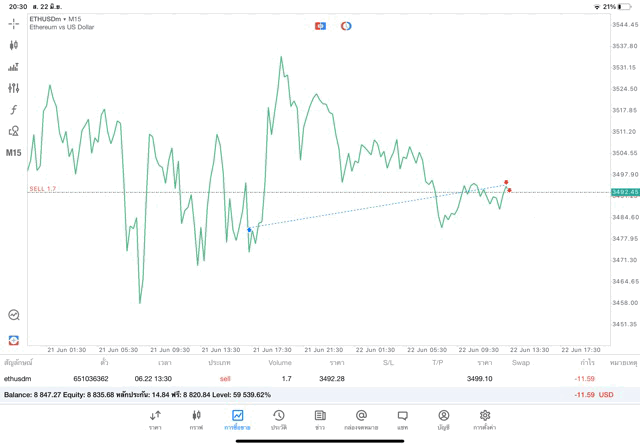
Task: Open the การตั้งค่า settings tab
Action: click(x=484, y=419)
